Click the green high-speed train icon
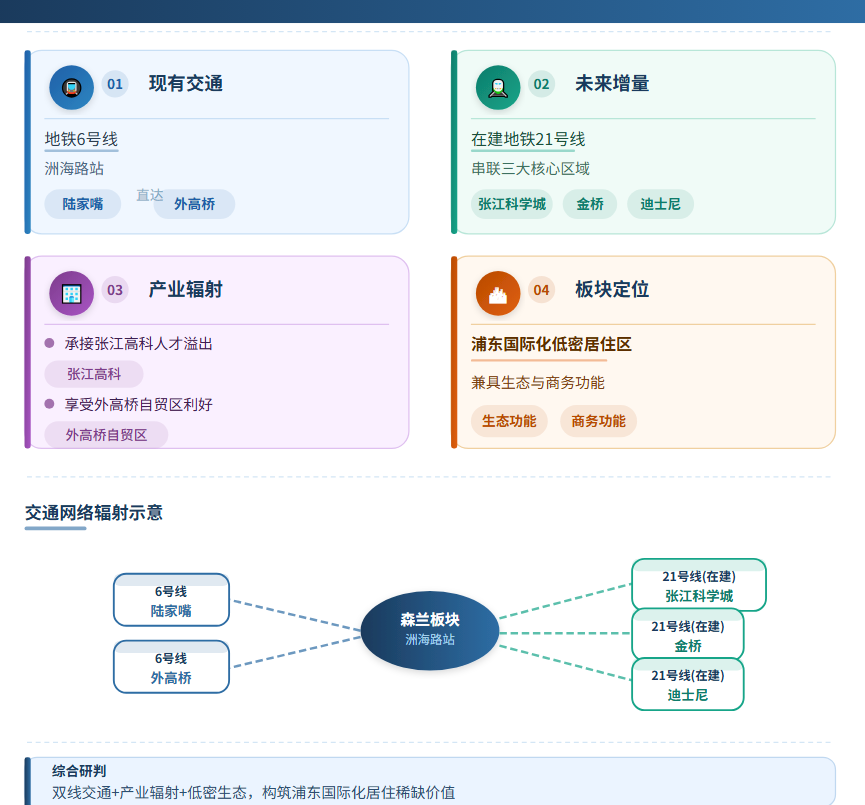865x805 pixels. pyautogui.click(x=498, y=88)
